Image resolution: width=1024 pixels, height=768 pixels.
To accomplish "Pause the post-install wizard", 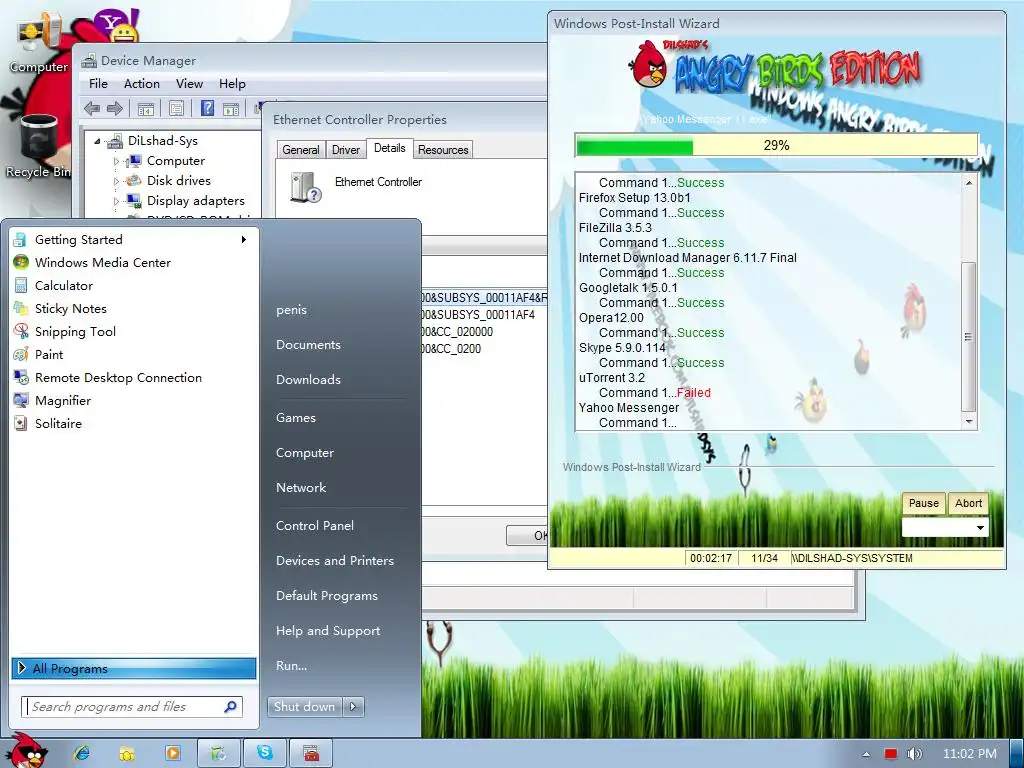I will pos(923,503).
